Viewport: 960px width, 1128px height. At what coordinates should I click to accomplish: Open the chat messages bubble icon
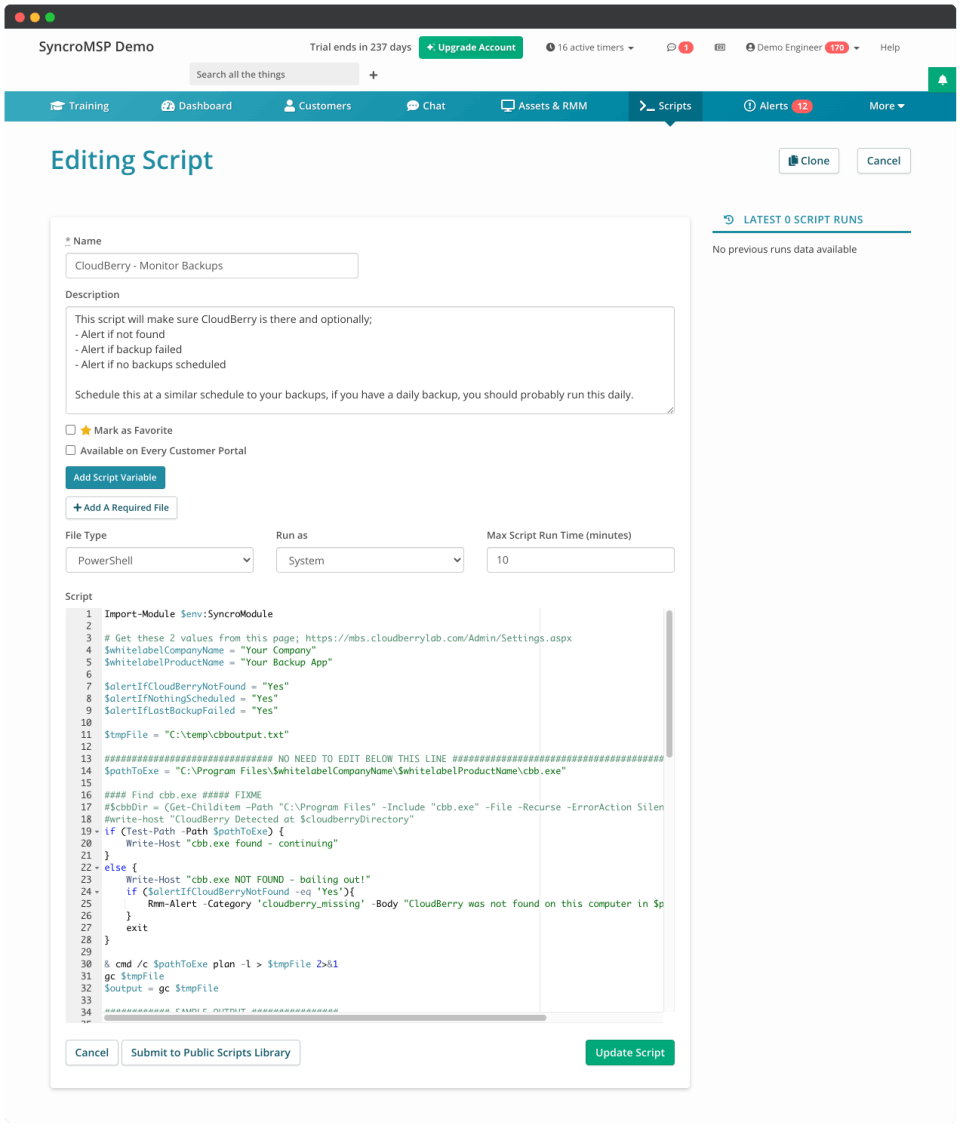[671, 47]
